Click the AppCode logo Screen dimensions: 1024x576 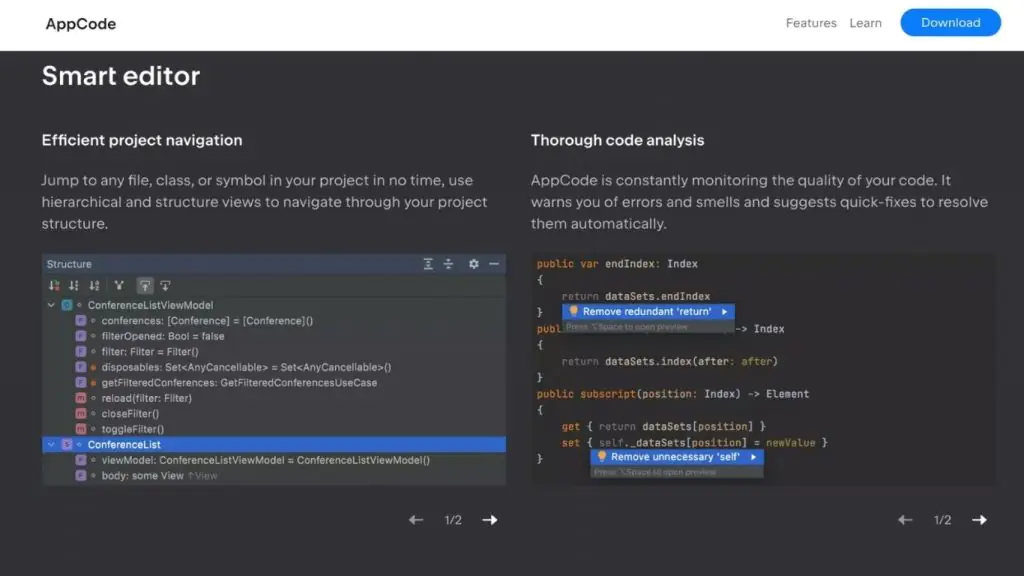[80, 23]
